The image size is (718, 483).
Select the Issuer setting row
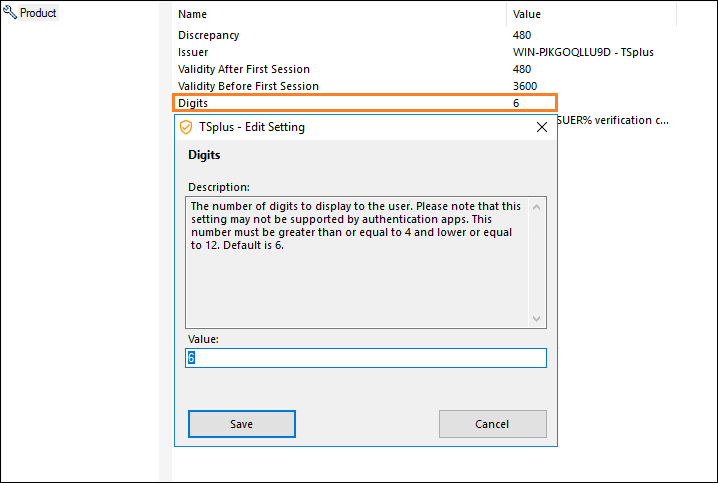pos(194,52)
